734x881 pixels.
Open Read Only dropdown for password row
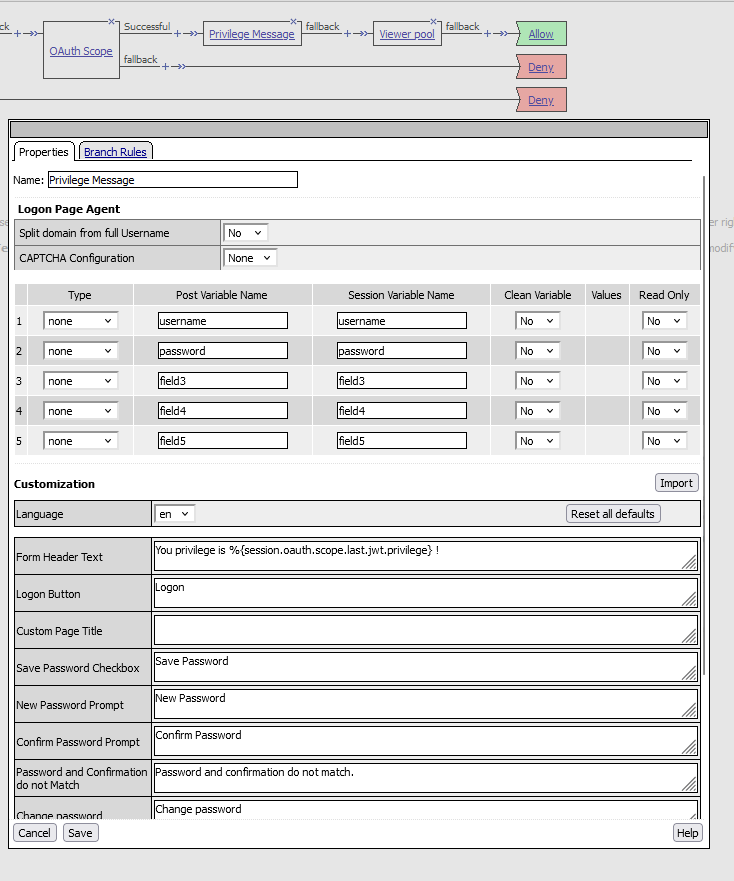coord(664,351)
